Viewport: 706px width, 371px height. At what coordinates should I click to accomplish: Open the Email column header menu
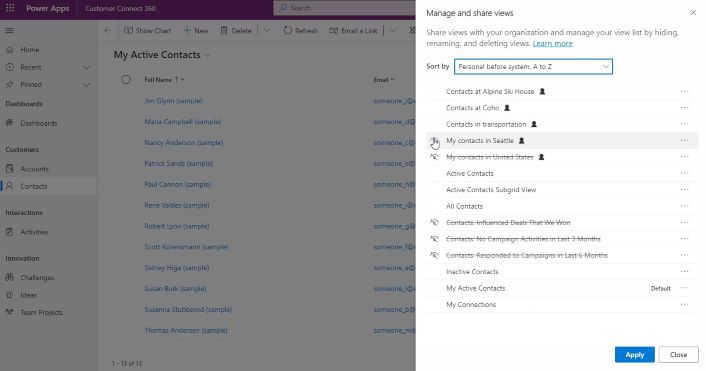pos(384,80)
